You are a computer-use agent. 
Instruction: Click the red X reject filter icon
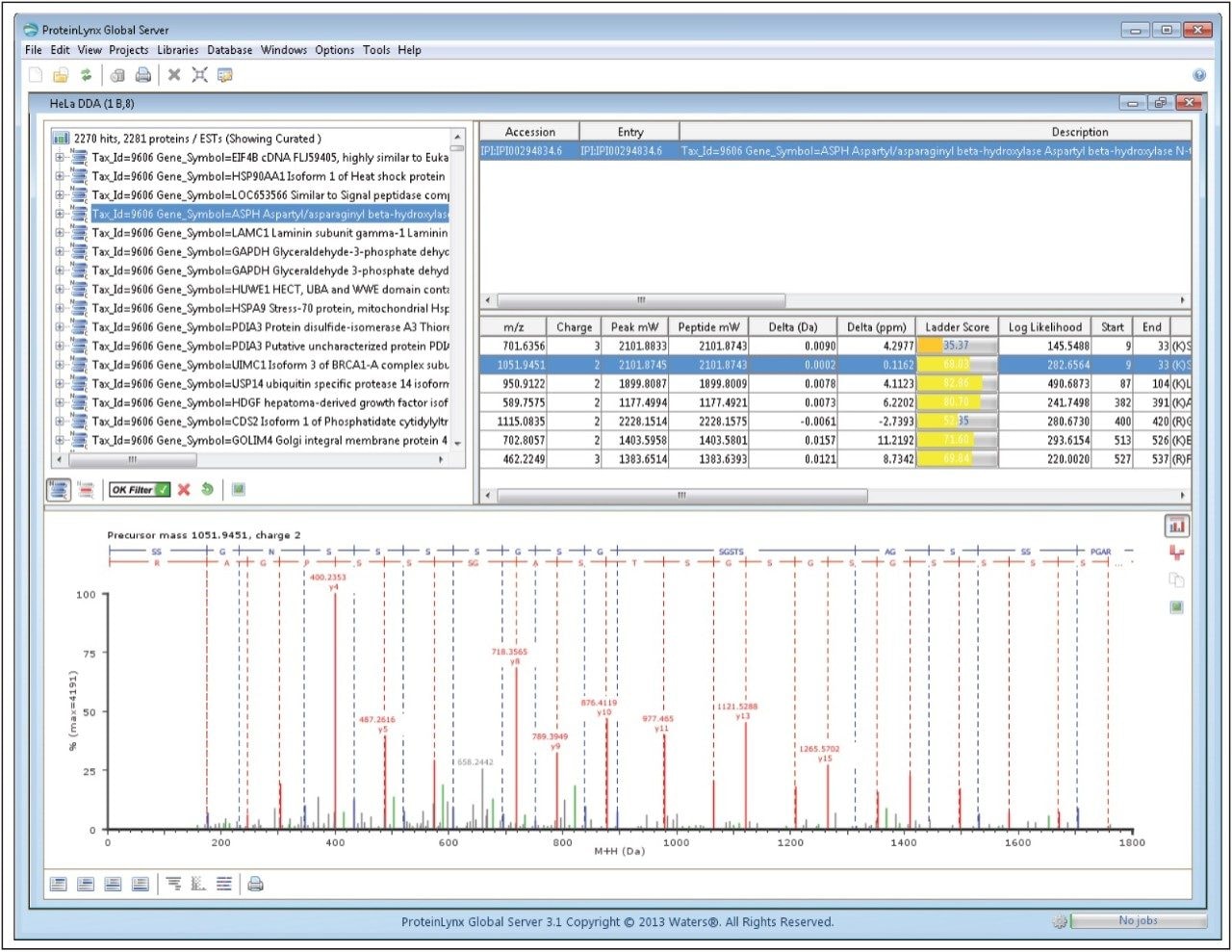click(184, 490)
